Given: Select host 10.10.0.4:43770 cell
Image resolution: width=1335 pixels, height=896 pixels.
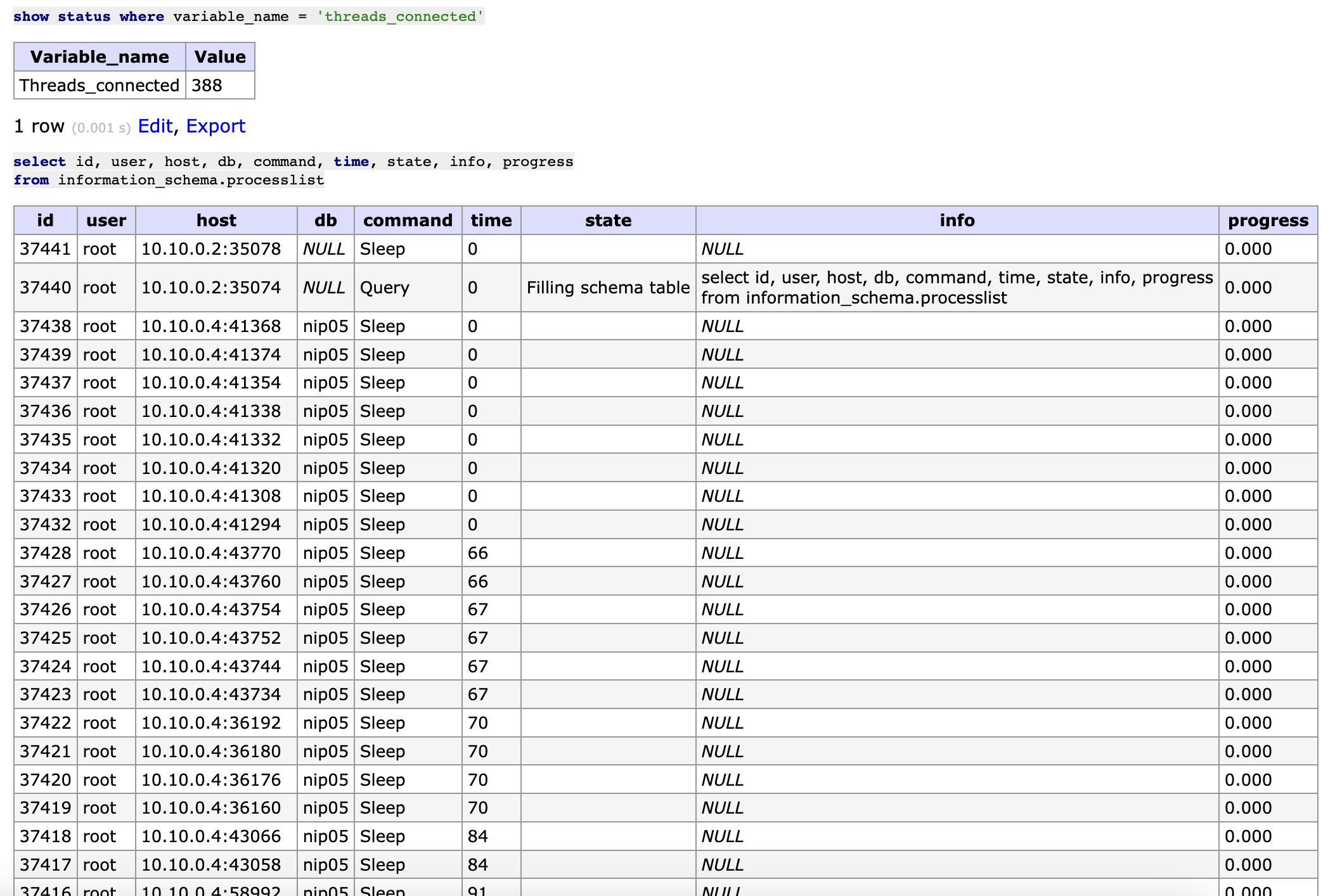Looking at the screenshot, I should (x=216, y=553).
